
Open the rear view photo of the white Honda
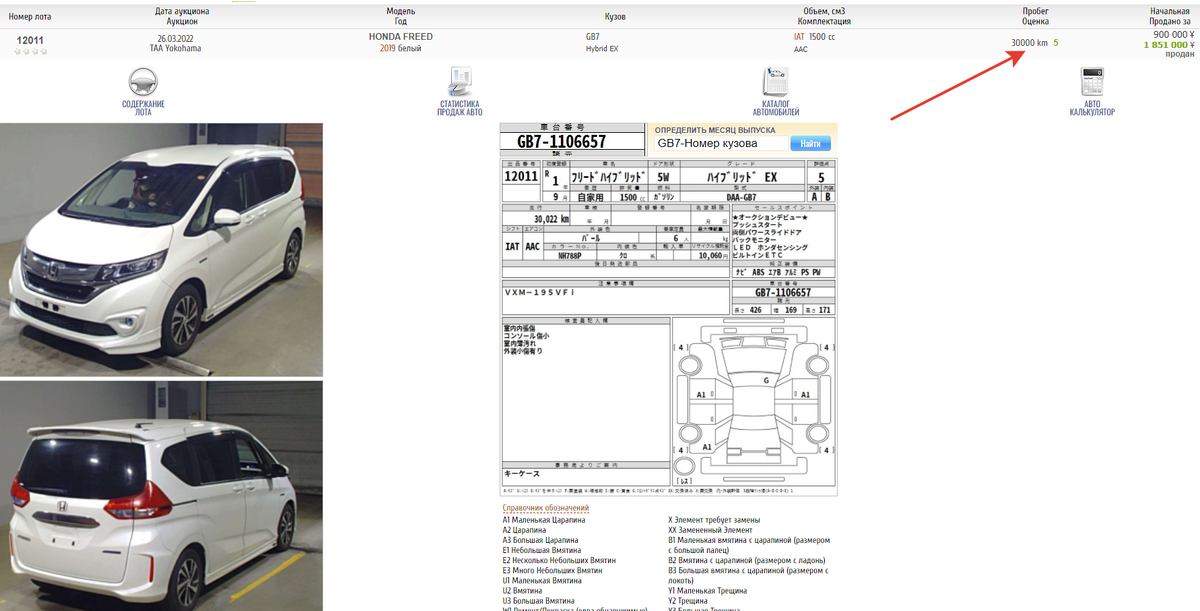[161, 495]
